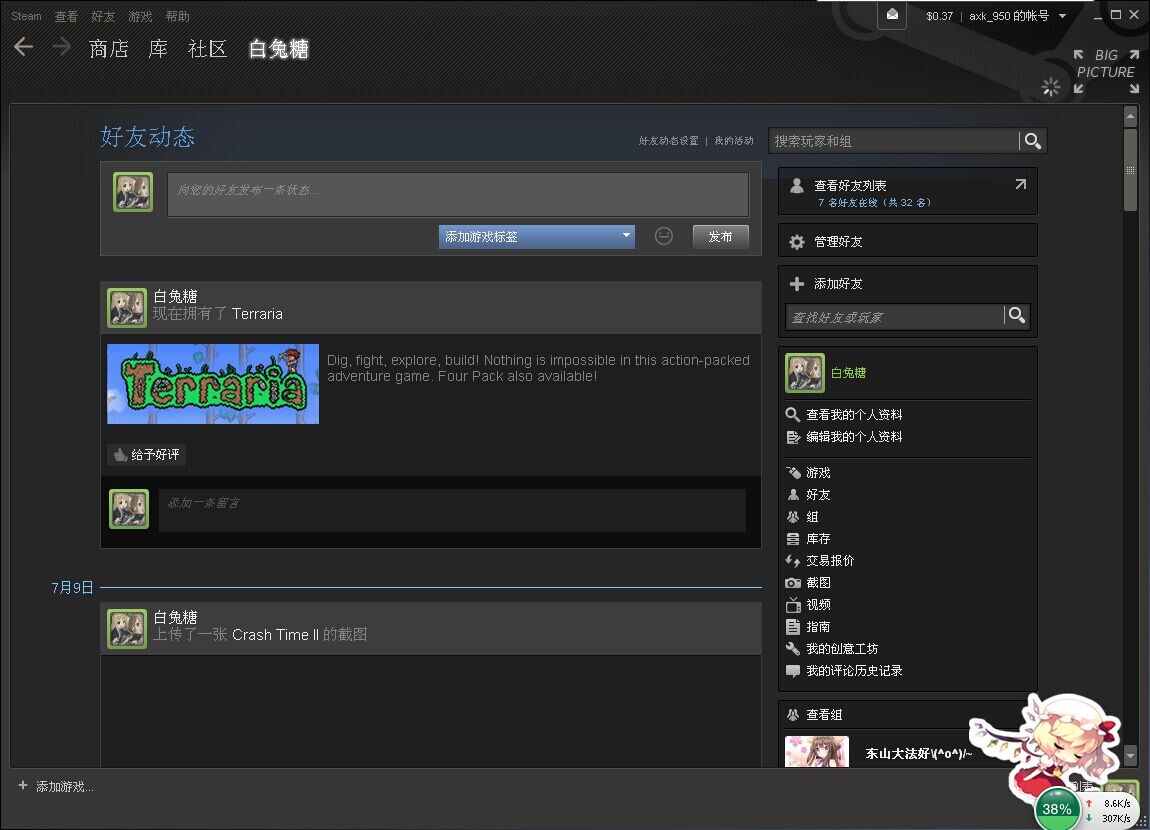Click the edit icon beside 编辑我的个人资料
This screenshot has height=830, width=1150.
pos(793,437)
